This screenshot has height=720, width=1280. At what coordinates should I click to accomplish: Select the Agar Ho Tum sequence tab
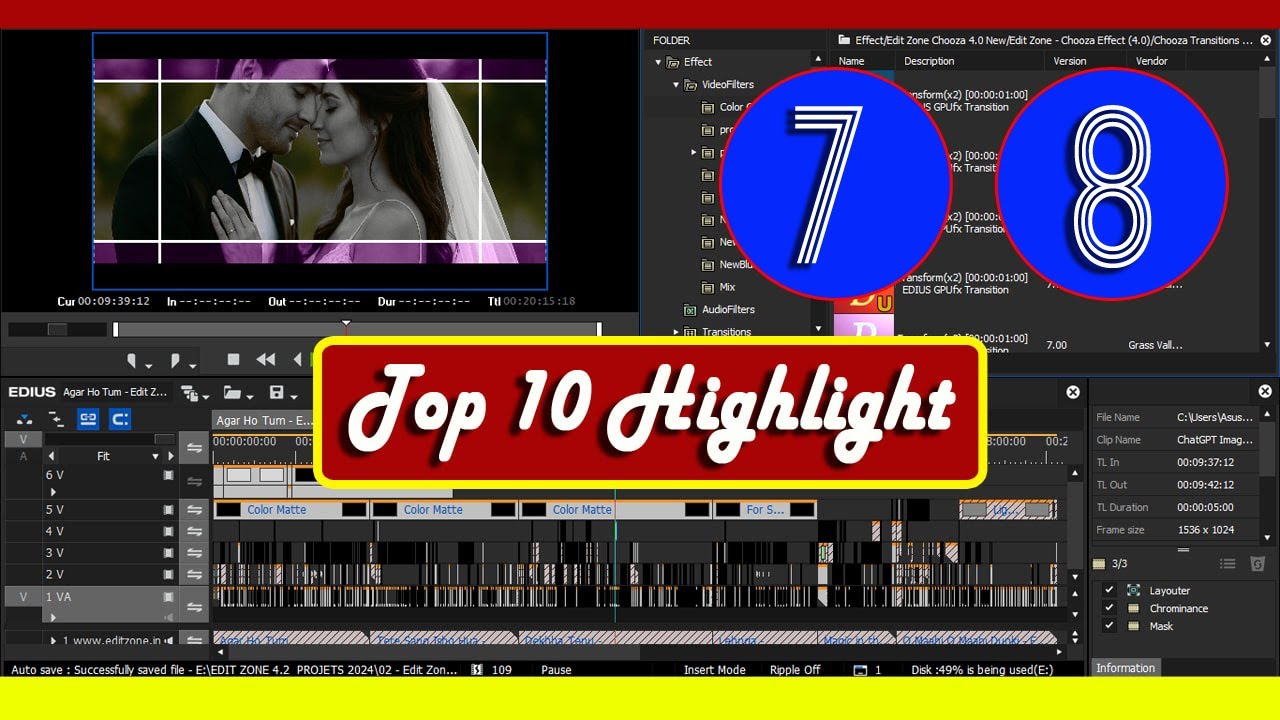pos(264,421)
